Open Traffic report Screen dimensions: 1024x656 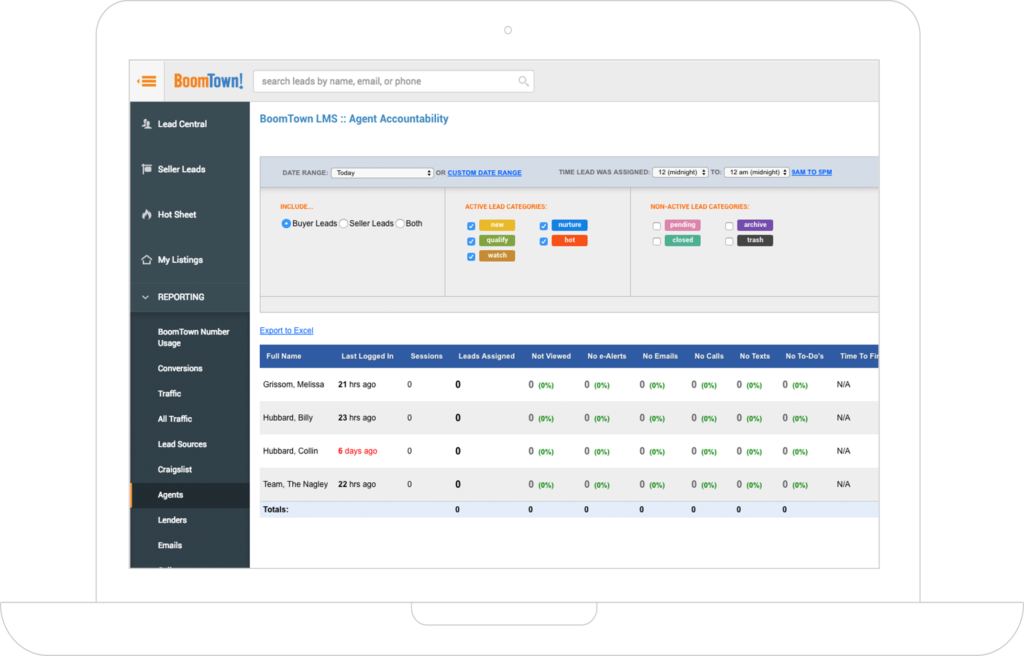pyautogui.click(x=169, y=393)
